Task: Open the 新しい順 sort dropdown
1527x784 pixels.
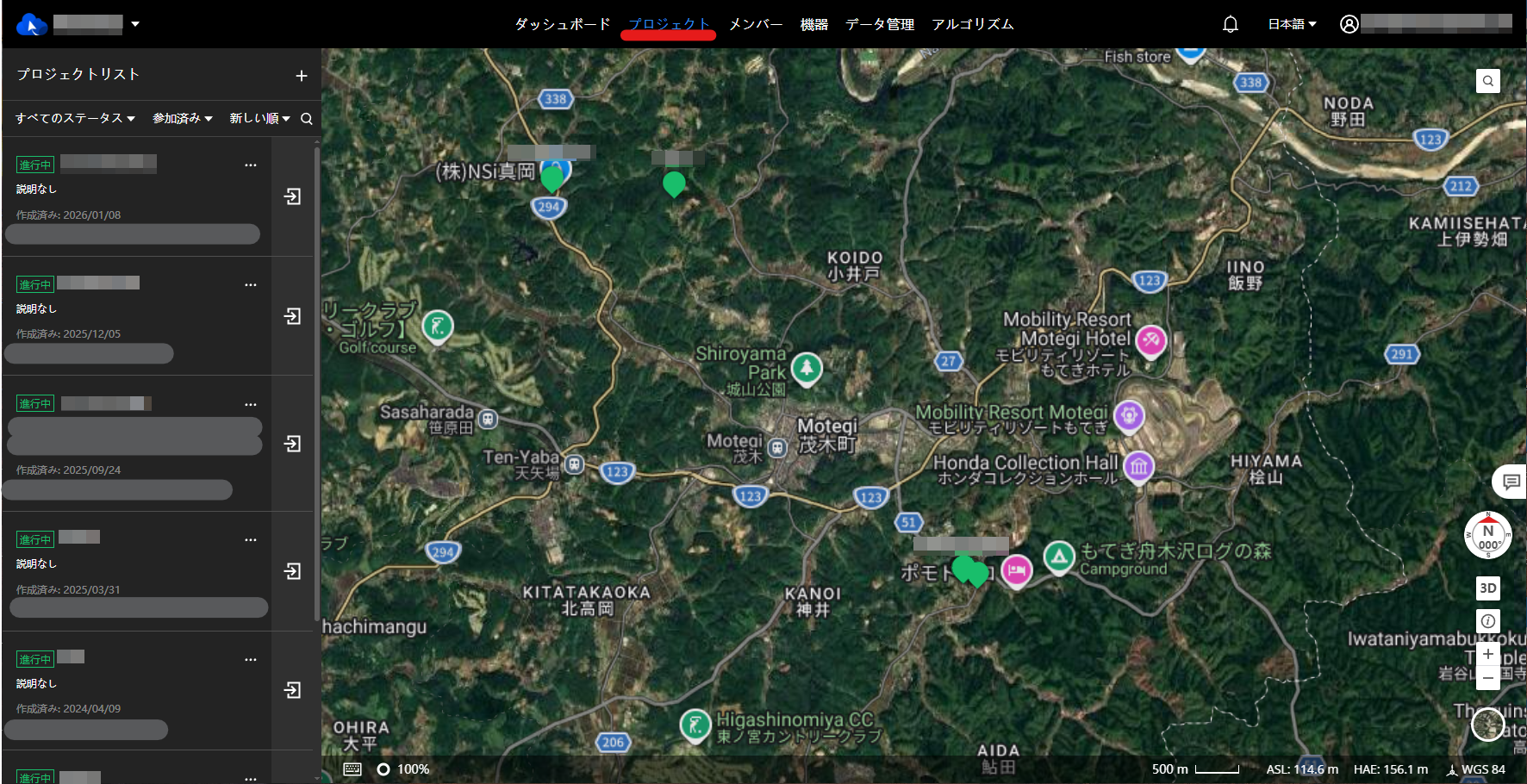Action: (259, 118)
